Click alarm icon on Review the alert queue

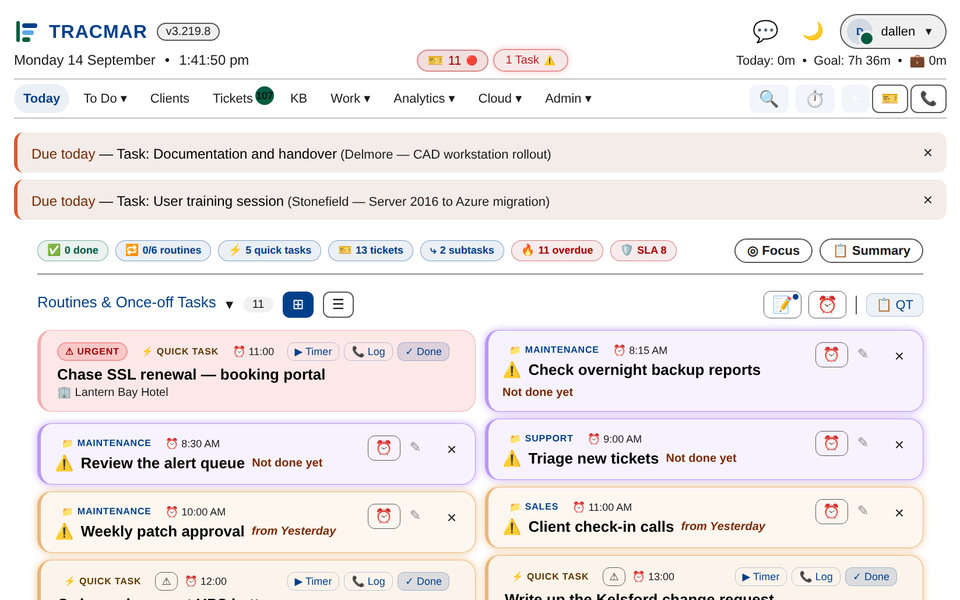tap(384, 448)
